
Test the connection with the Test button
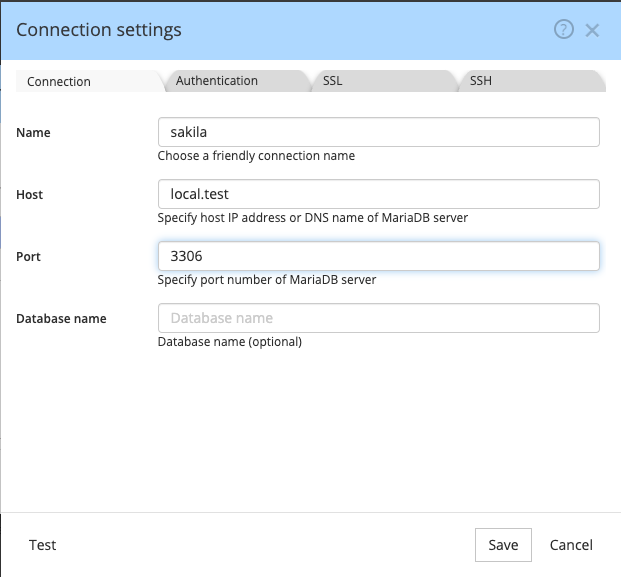42,545
